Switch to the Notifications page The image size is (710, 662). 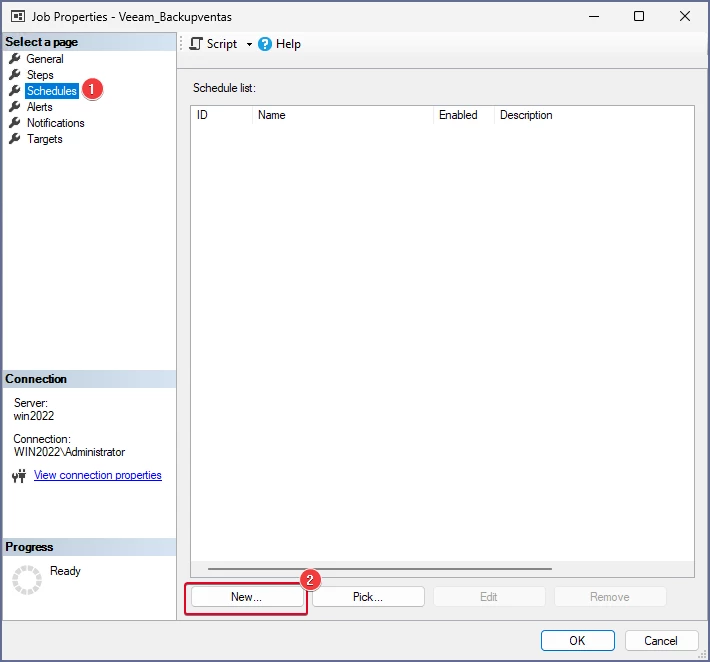[x=55, y=123]
